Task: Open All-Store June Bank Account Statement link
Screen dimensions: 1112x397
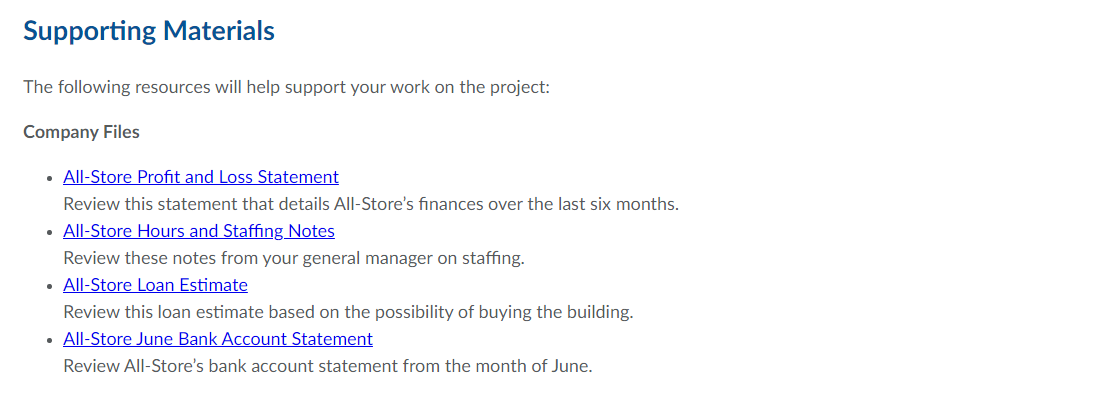Action: coord(218,339)
